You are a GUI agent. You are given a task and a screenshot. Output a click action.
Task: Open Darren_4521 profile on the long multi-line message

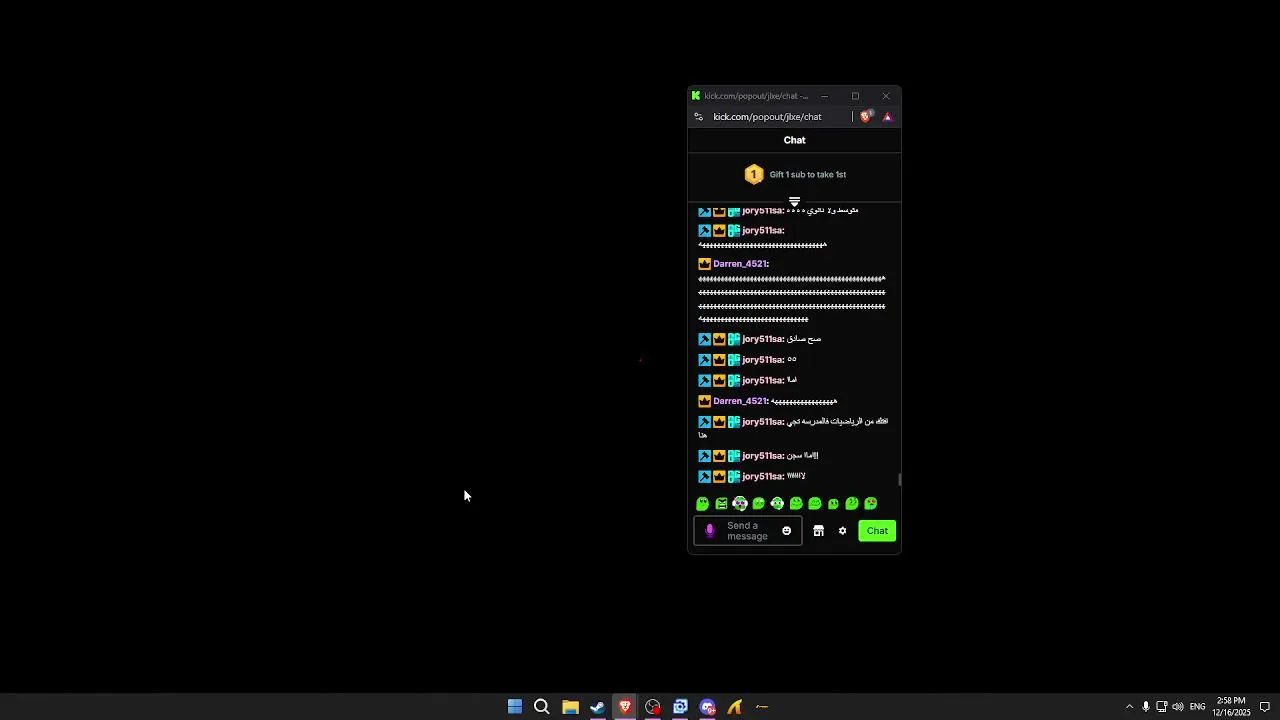coord(741,264)
